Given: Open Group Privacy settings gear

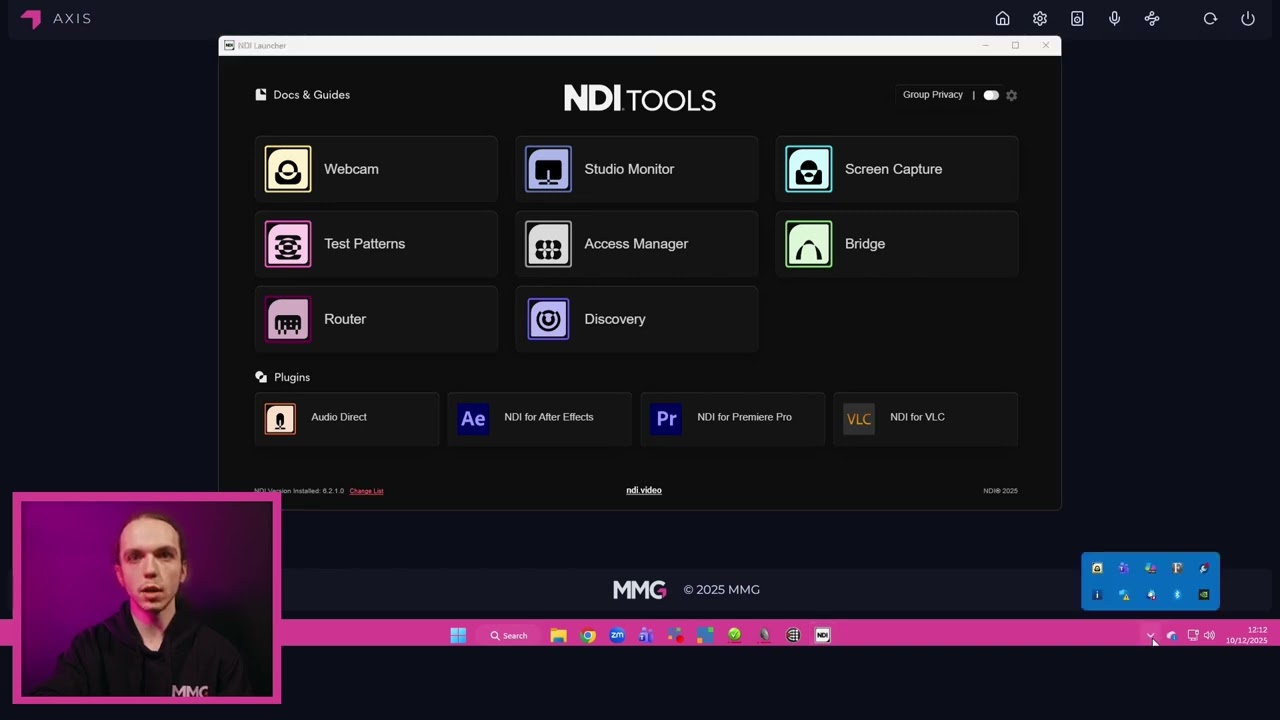Looking at the screenshot, I should click(x=1011, y=95).
